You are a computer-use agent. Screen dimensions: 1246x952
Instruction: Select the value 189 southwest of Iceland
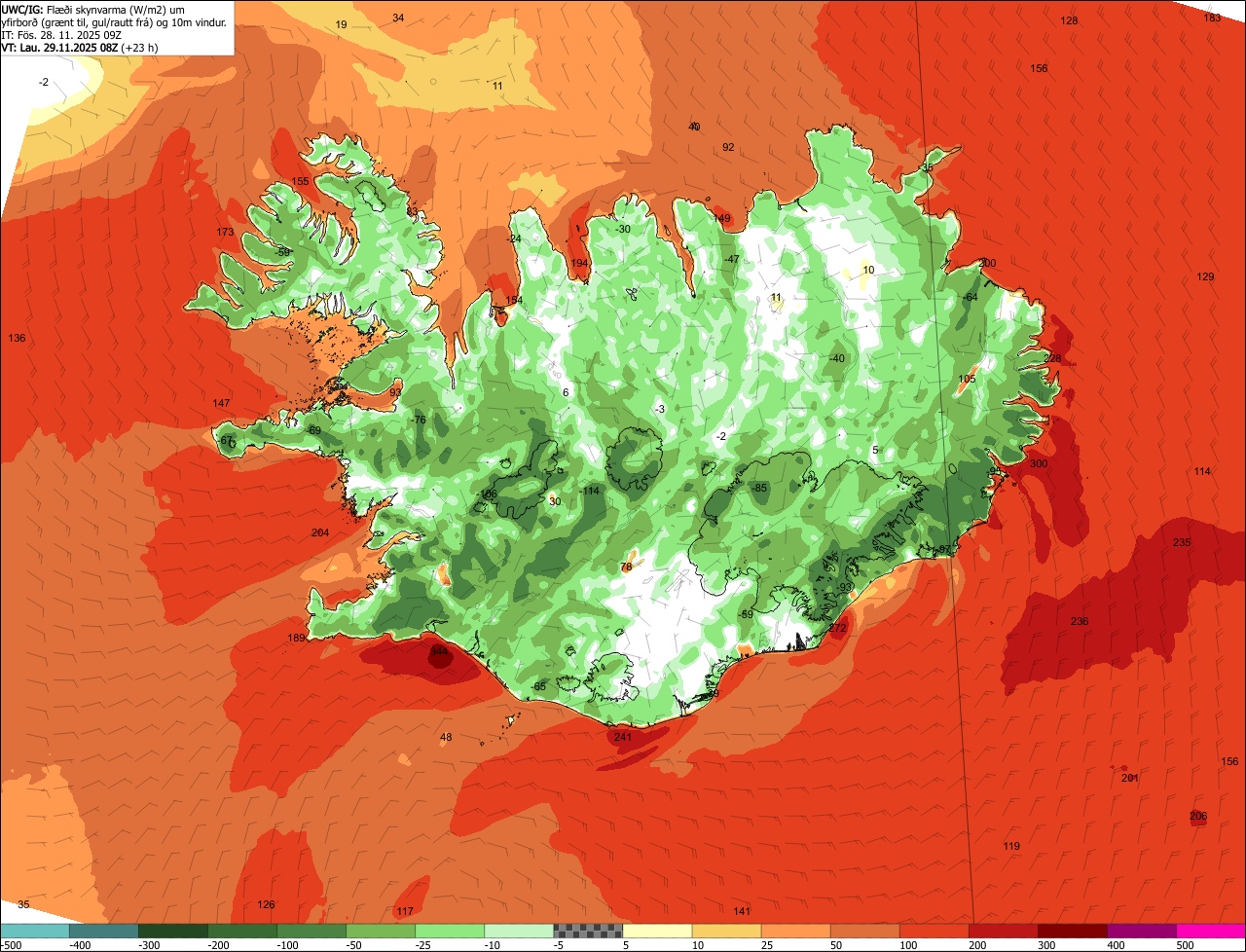(x=297, y=638)
